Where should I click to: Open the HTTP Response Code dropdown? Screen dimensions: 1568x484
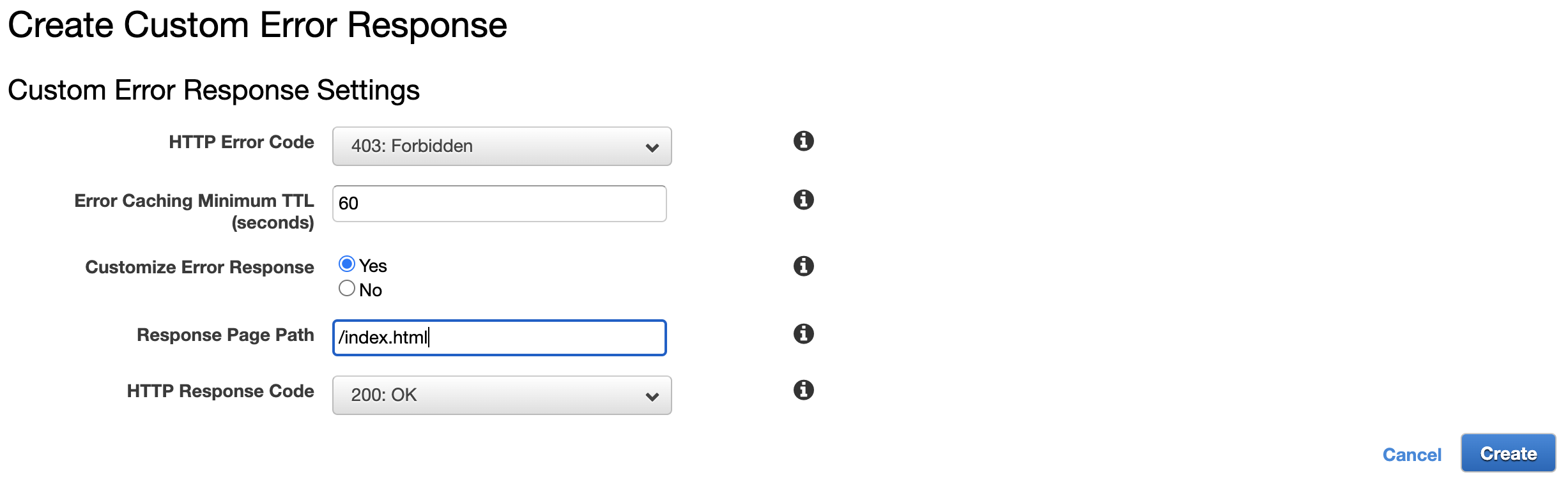[x=501, y=395]
